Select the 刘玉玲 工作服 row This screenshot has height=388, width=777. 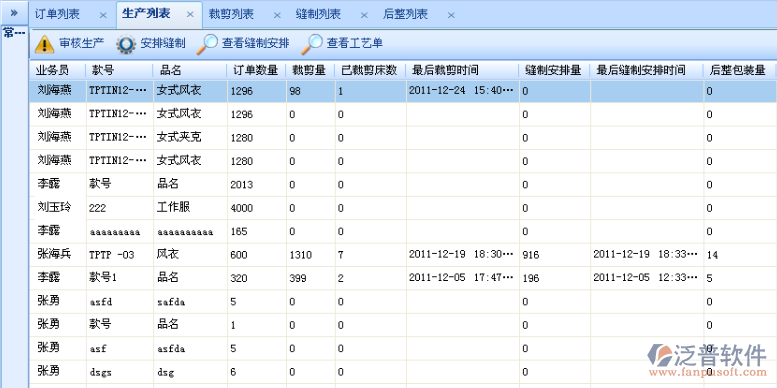[x=403, y=208]
